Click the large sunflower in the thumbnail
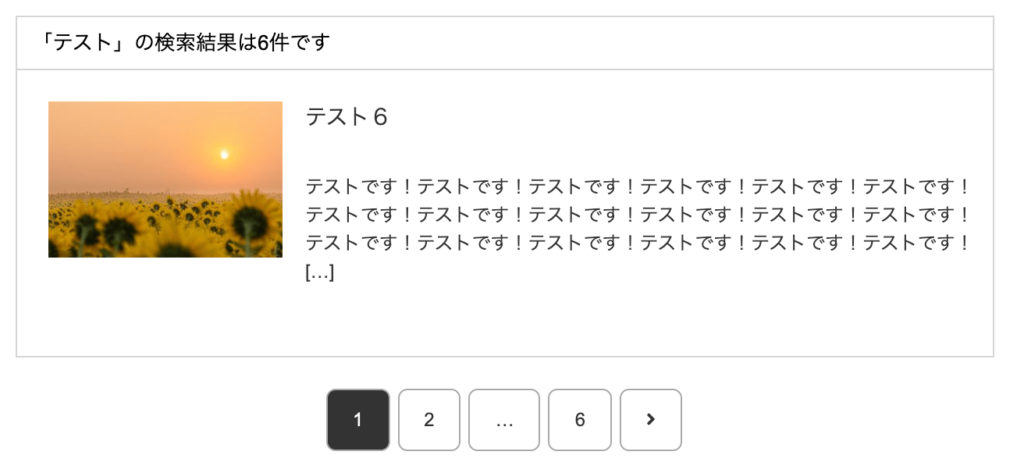Viewport: 1024px width, 473px height. 251,221
